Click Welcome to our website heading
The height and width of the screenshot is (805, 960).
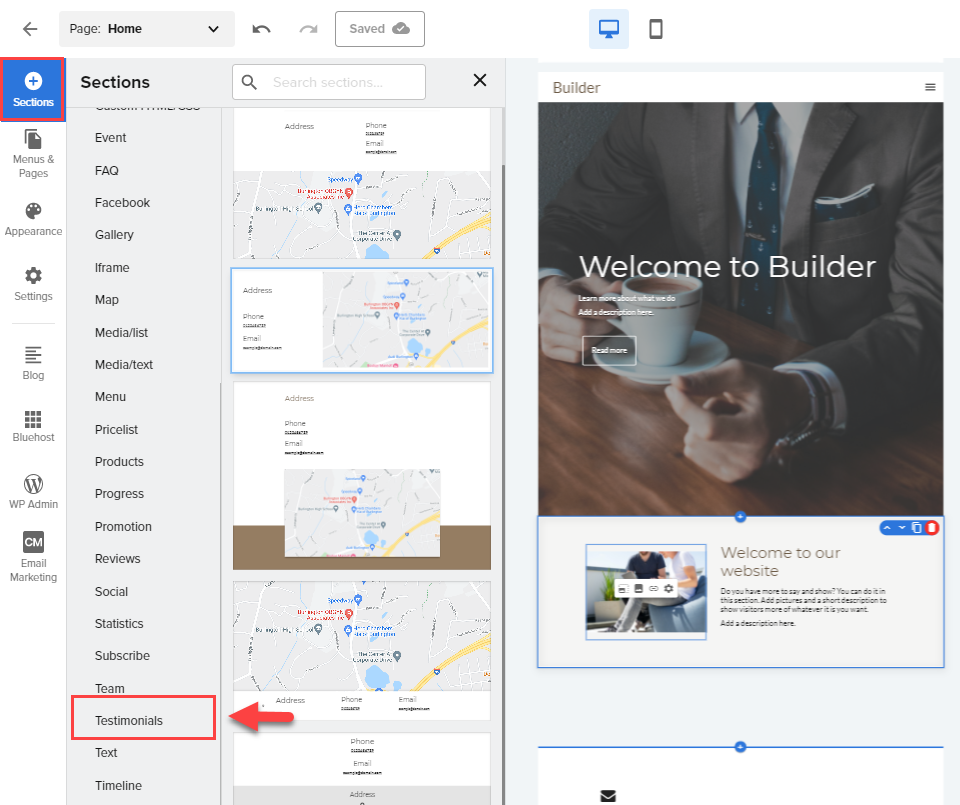[780, 561]
